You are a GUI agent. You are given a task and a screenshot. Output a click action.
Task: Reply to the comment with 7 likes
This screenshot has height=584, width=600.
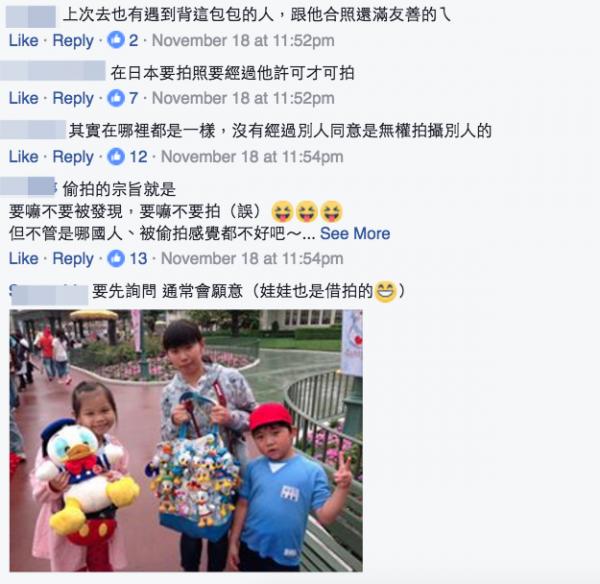point(73,98)
